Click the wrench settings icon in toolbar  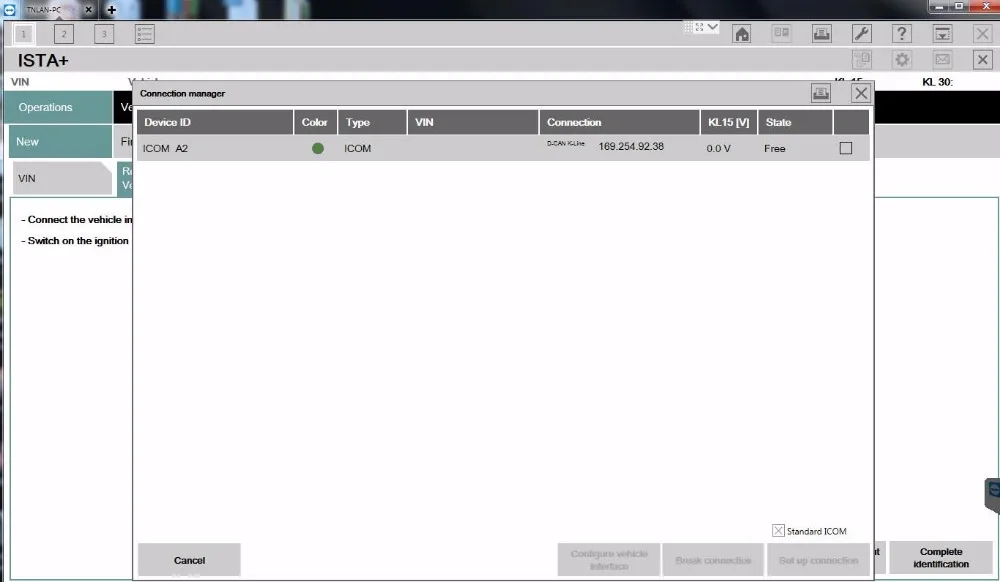[862, 34]
